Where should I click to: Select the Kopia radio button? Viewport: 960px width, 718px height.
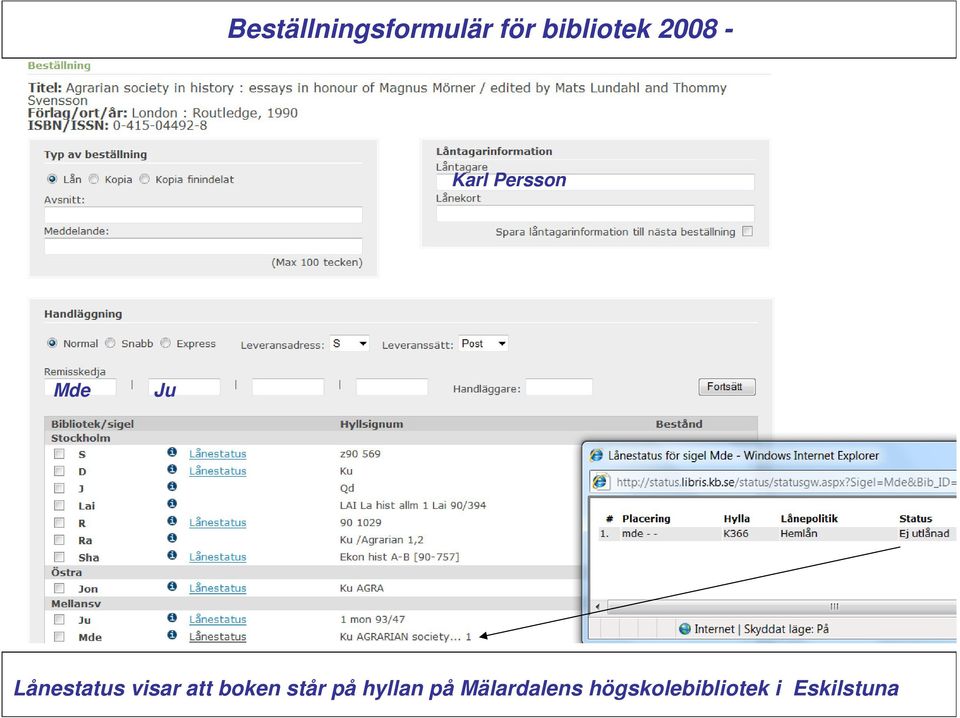(94, 179)
